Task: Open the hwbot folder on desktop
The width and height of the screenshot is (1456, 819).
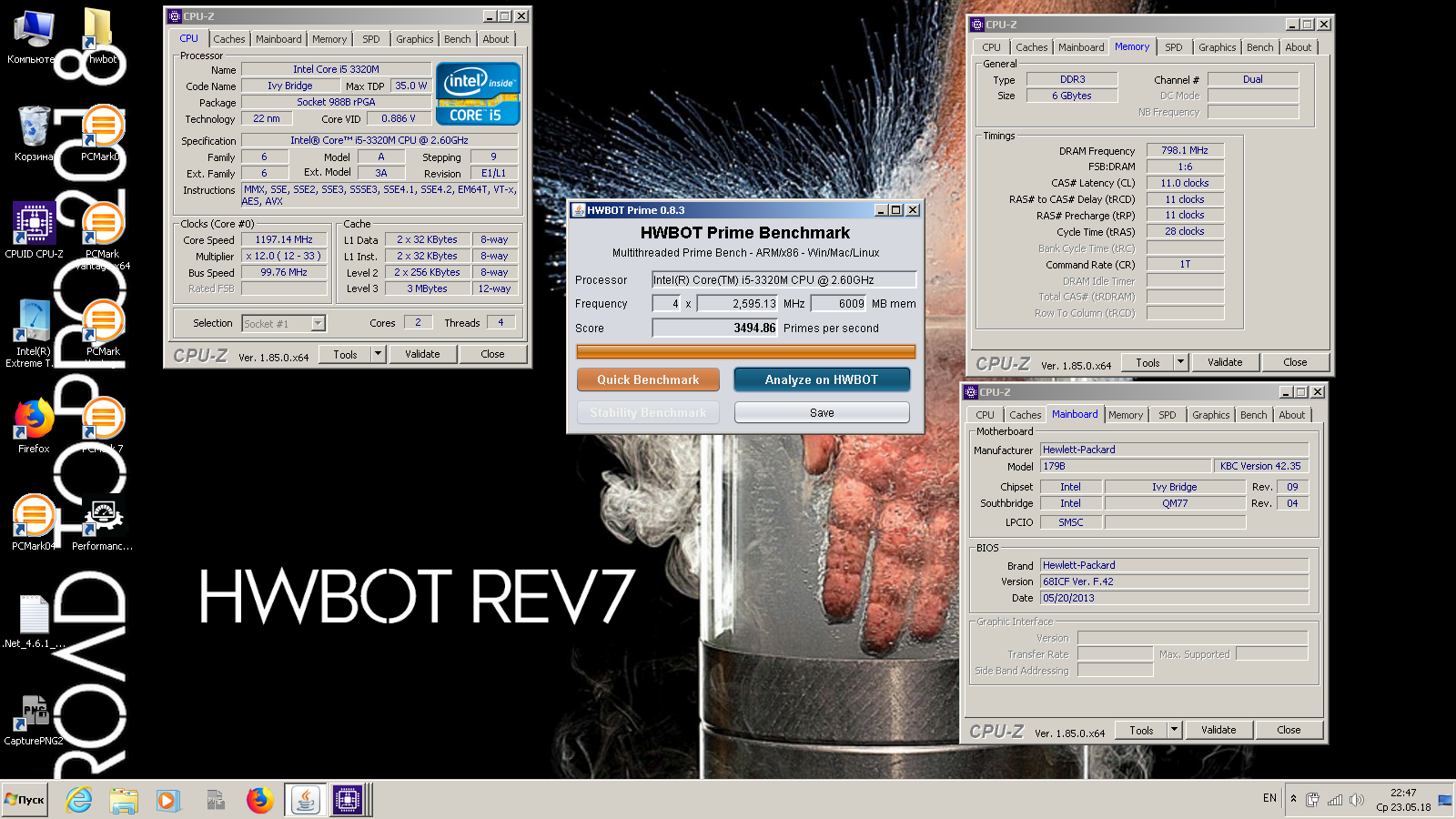Action: 102,36
